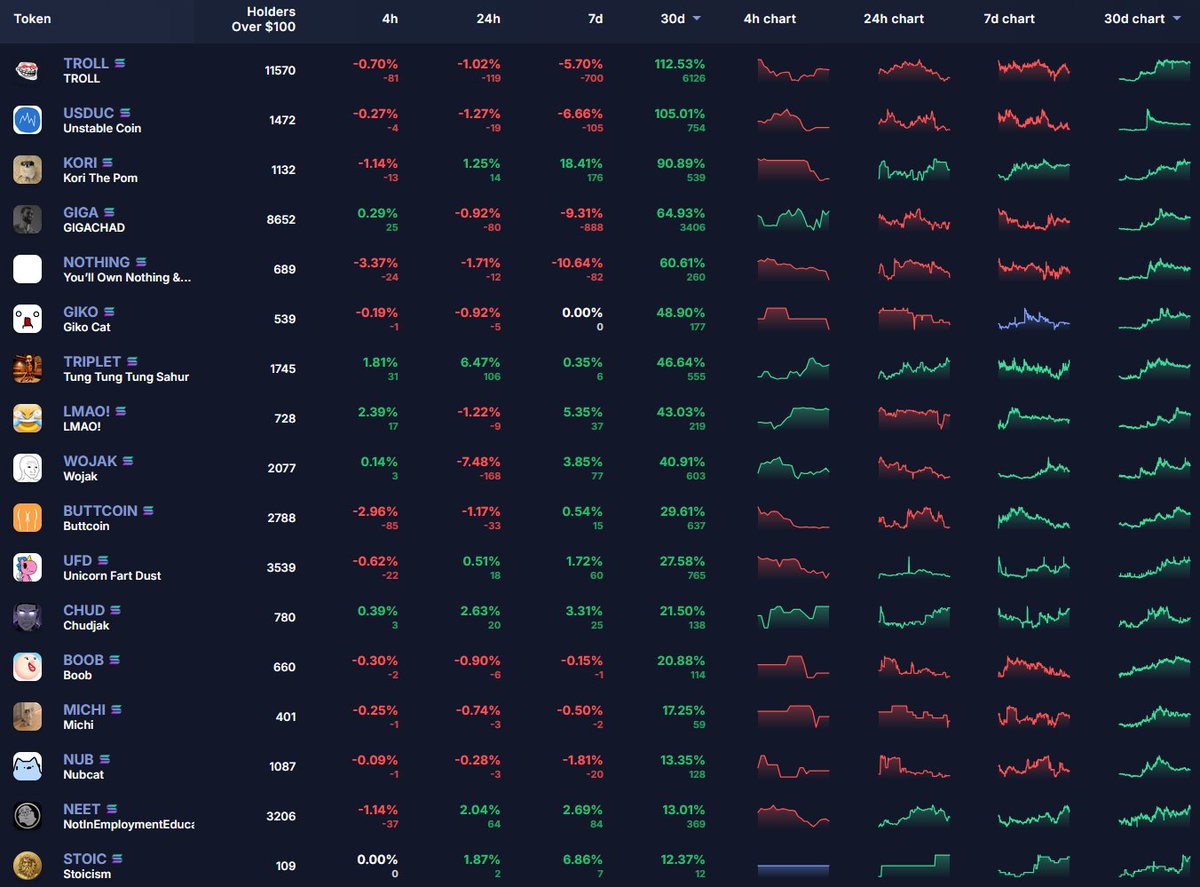The width and height of the screenshot is (1200, 887).
Task: Click the Giko Cat face icon
Action: pyautogui.click(x=27, y=318)
